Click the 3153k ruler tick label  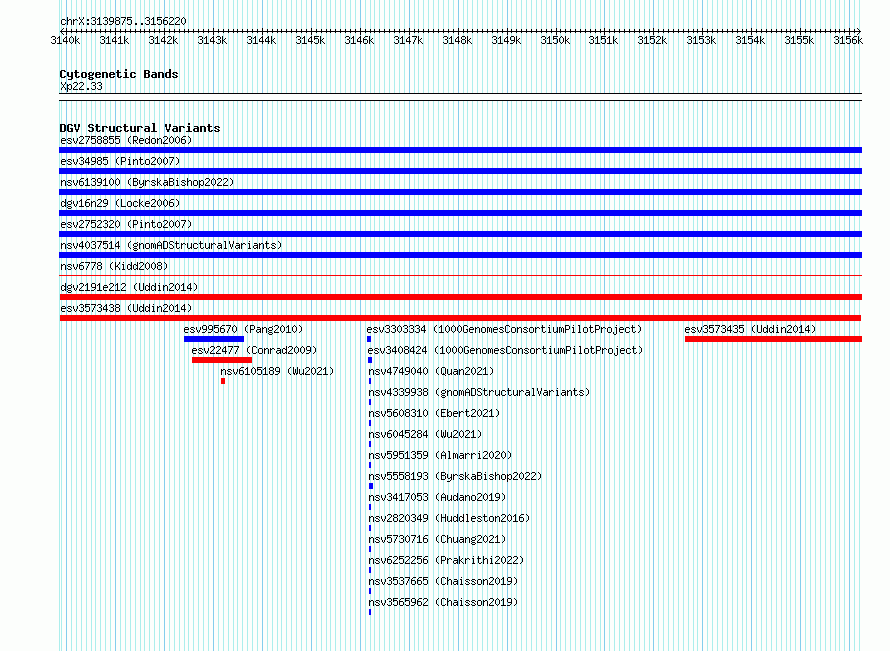point(701,40)
